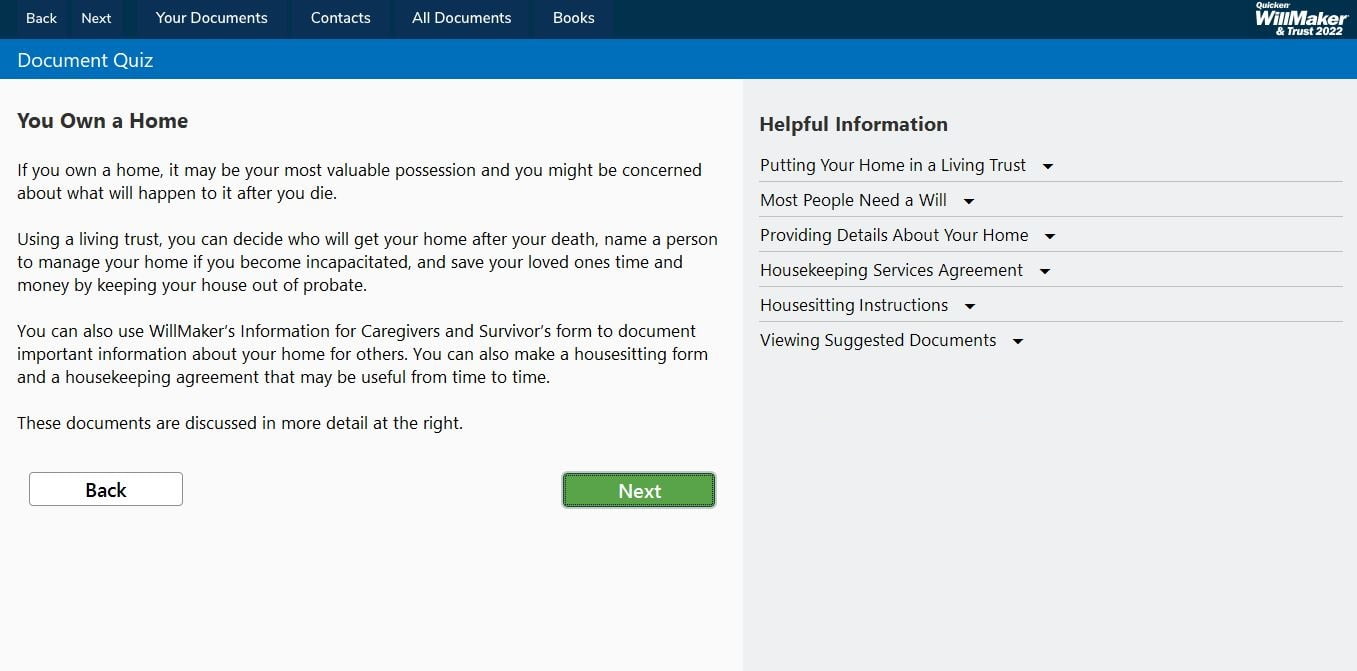Viewport: 1357px width, 671px height.
Task: Toggle the arrow next to Housesitting Instructions
Action: coord(970,307)
